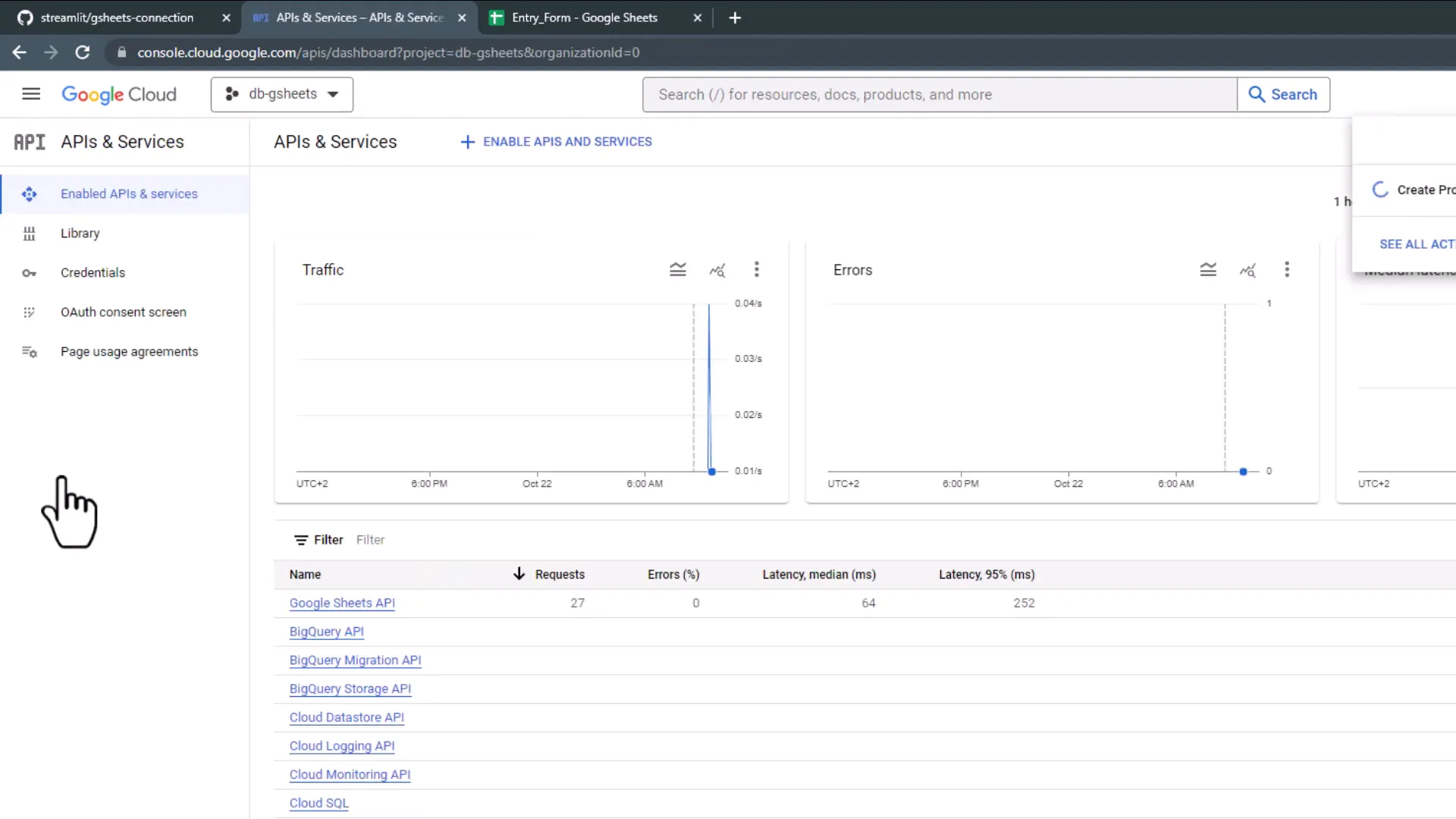
Task: Open the Google Sheets API link
Action: coord(342,603)
